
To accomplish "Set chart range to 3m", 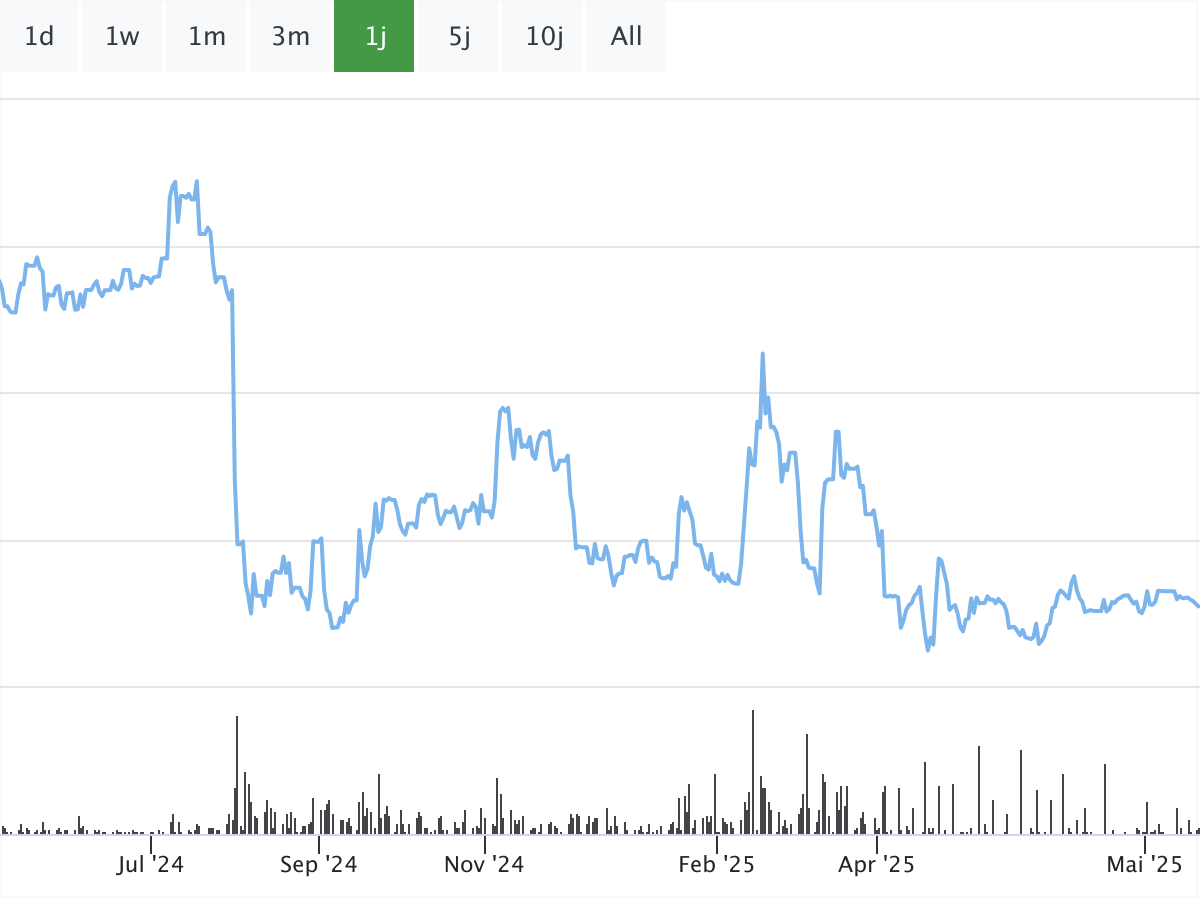I will [291, 37].
